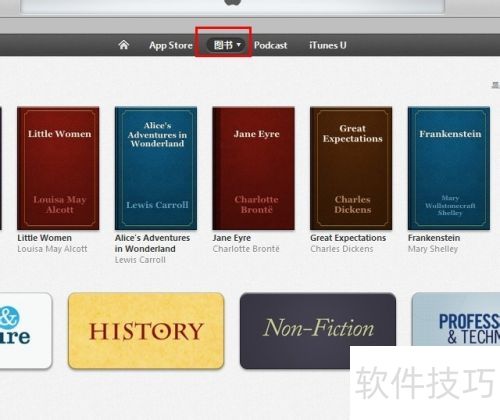Open the History category banner
This screenshot has height=420, width=500.
click(x=146, y=331)
